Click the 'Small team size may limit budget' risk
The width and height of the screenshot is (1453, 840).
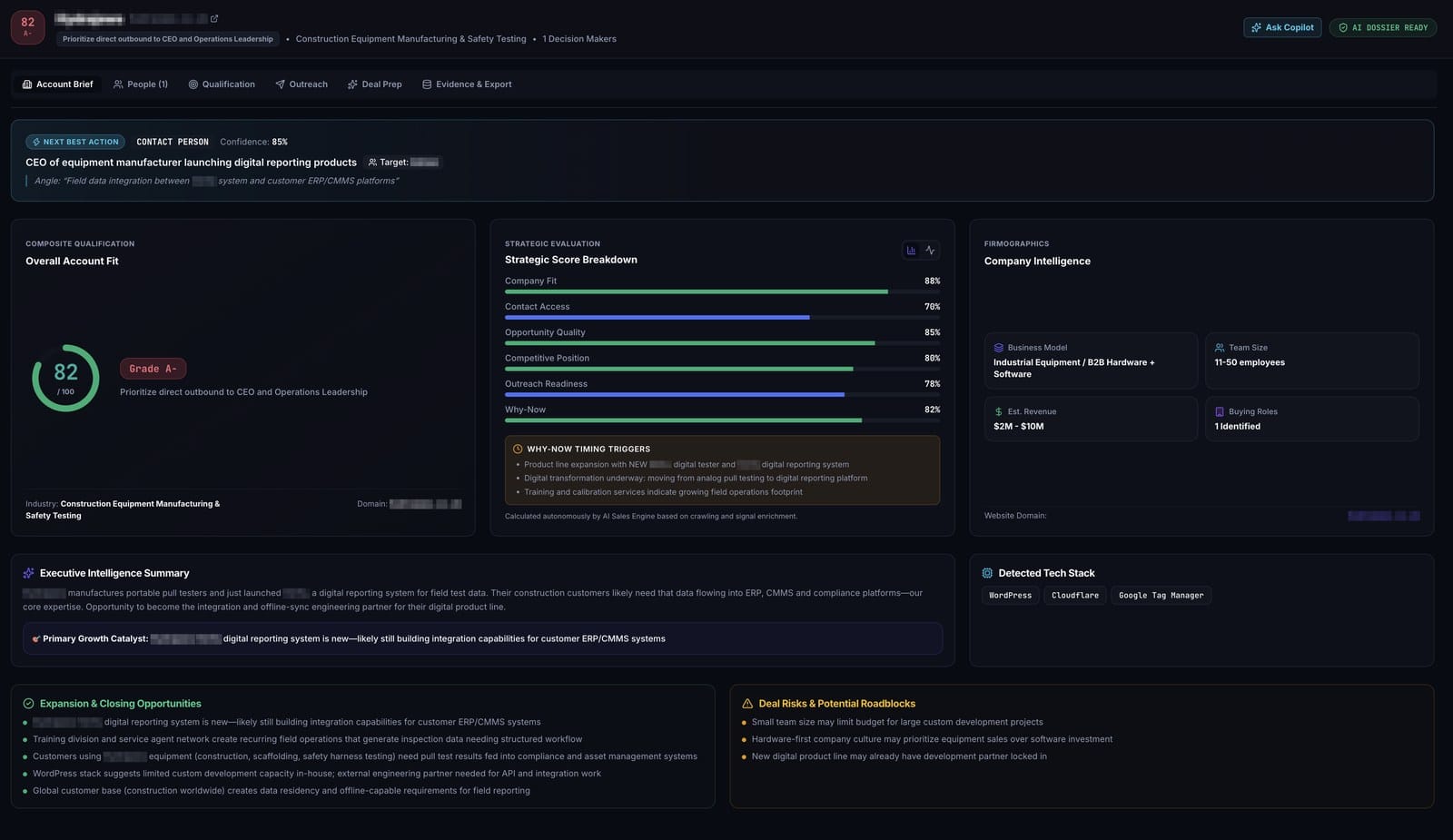coord(897,722)
